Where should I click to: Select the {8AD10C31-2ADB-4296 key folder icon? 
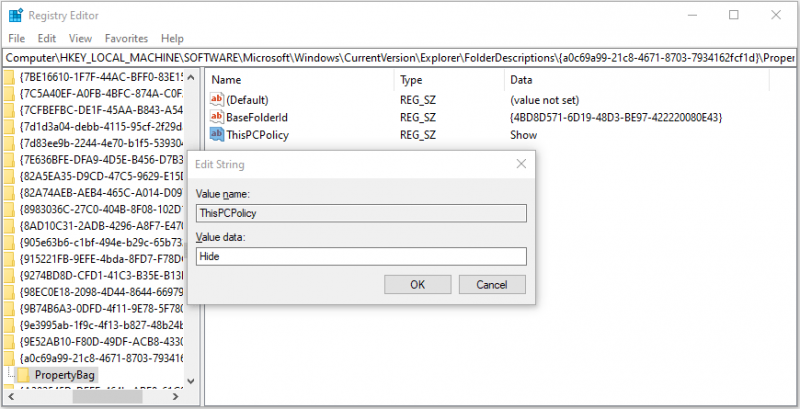[x=9, y=226]
